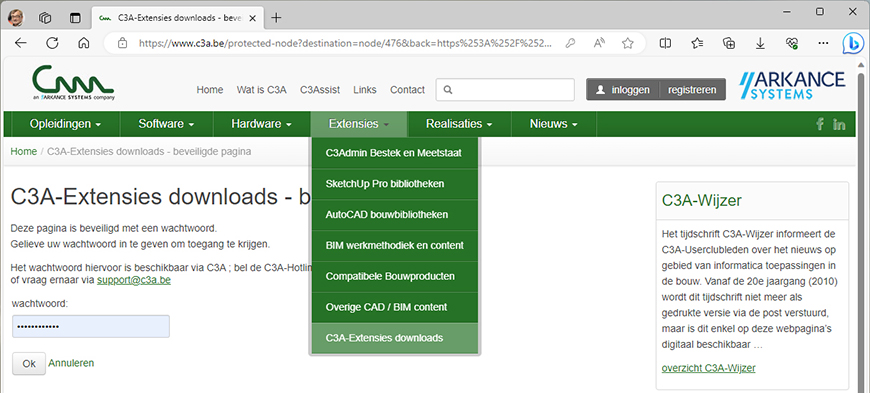This screenshot has width=870, height=393.
Task: Open the support@c3a.be email link
Action: tap(134, 280)
